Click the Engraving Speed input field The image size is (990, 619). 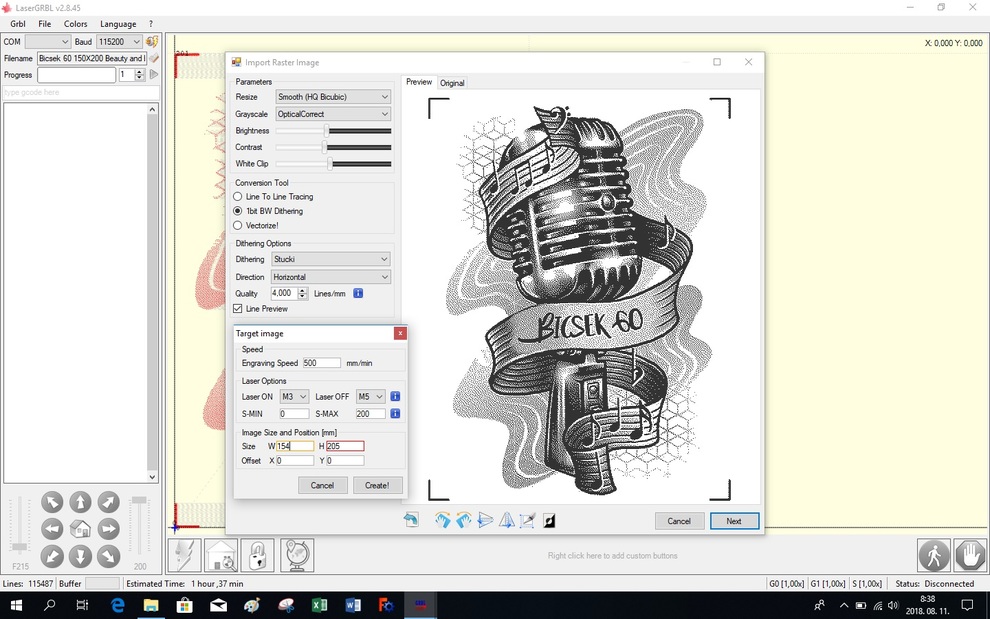click(321, 363)
